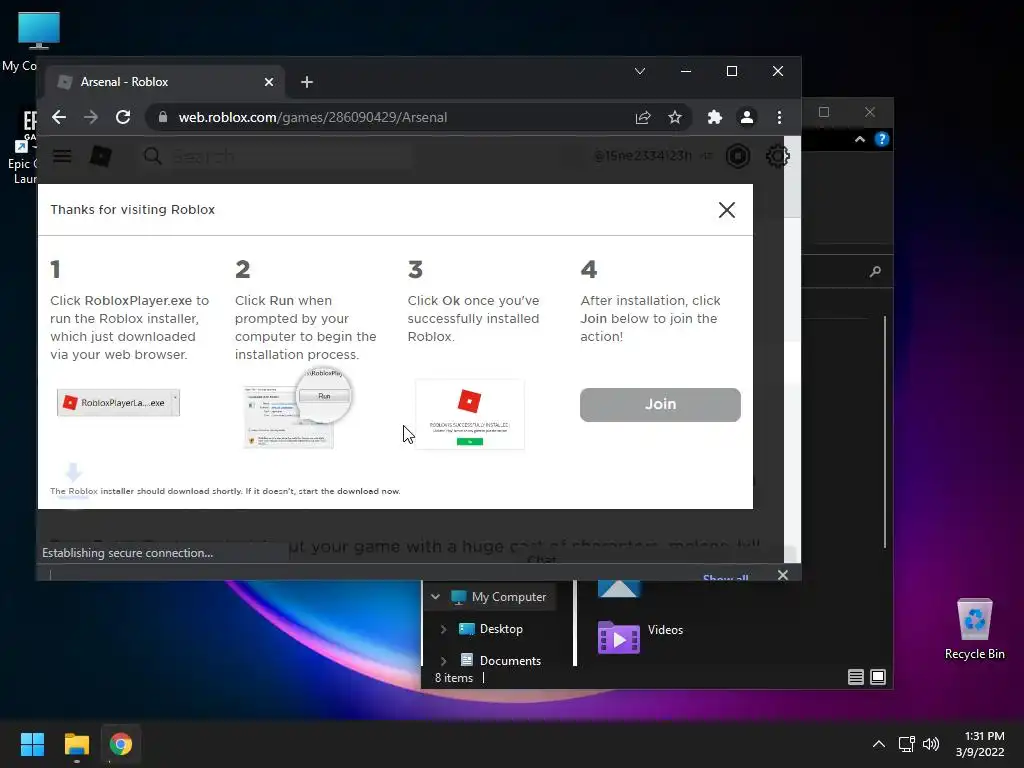Select Documents in the File Explorer tree
The width and height of the screenshot is (1024, 768).
click(510, 661)
